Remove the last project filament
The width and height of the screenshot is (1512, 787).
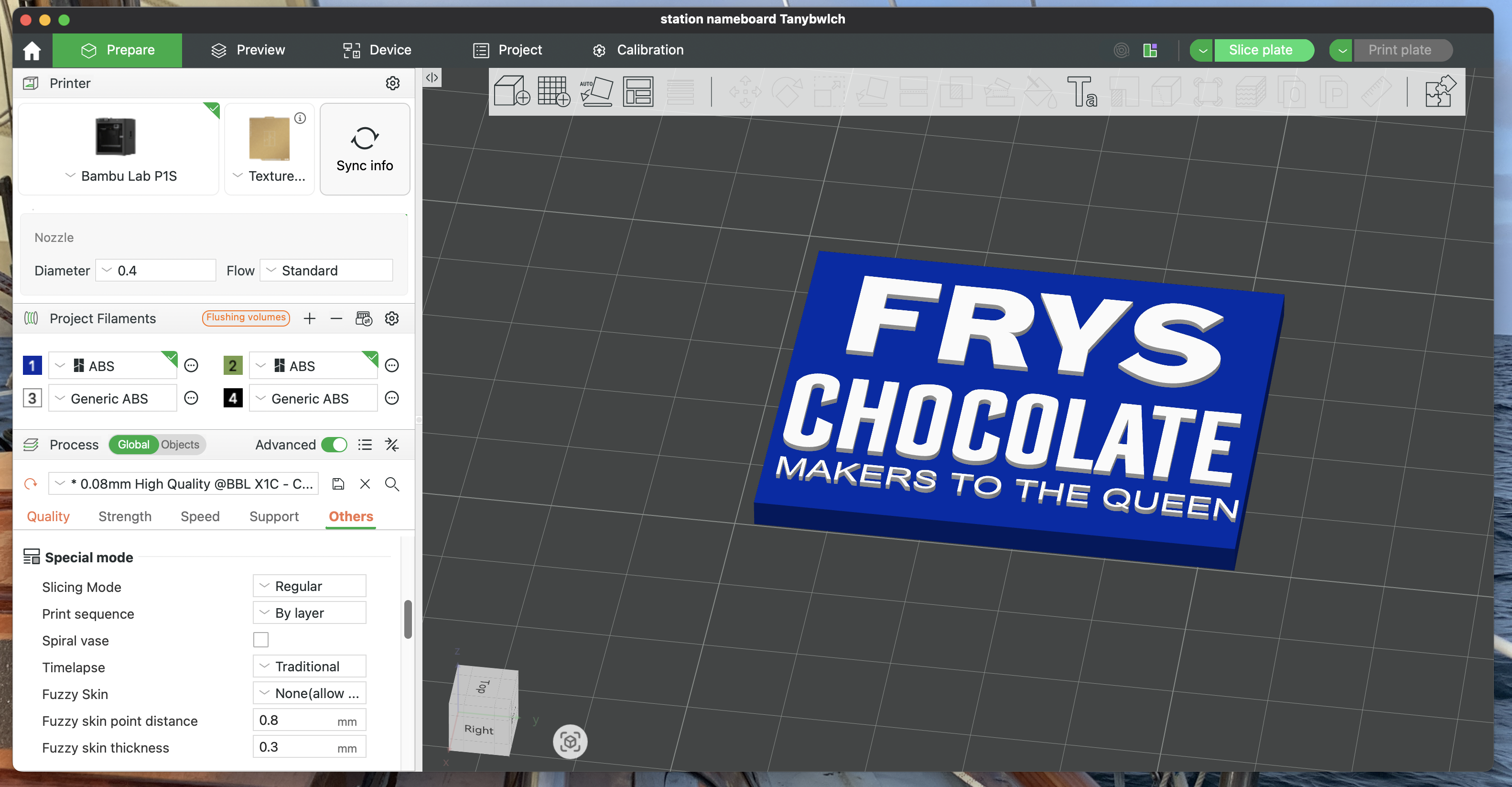point(336,318)
